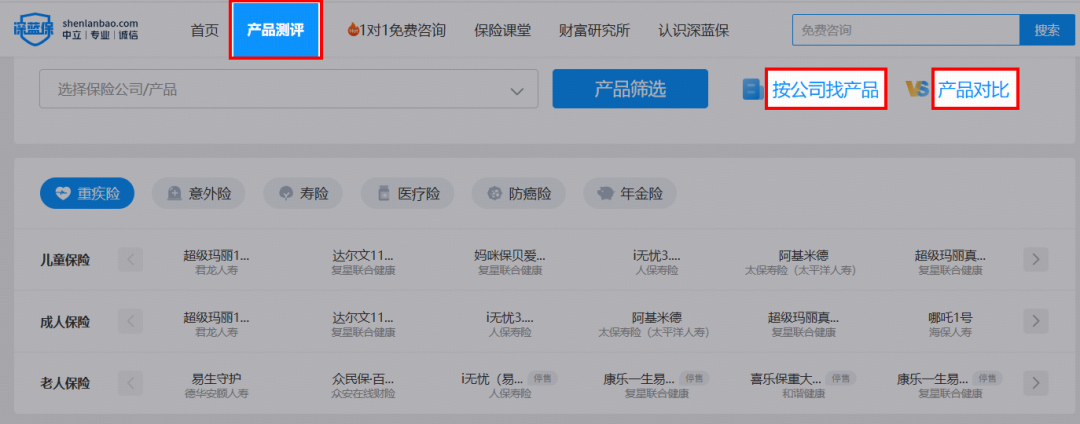Click the hot flame icon beside 1对1免费咨询
The height and width of the screenshot is (424, 1080).
[353, 30]
